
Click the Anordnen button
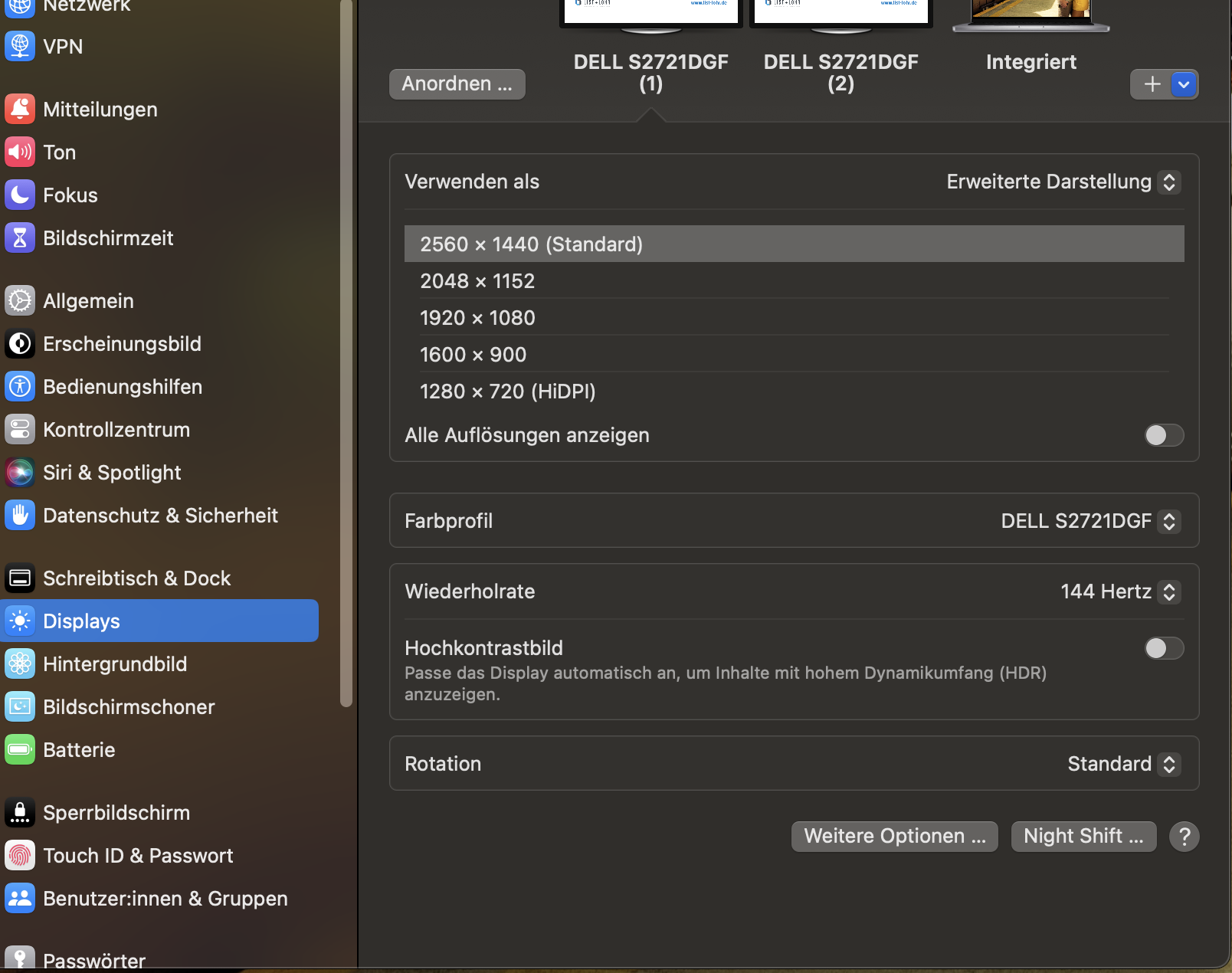[457, 84]
